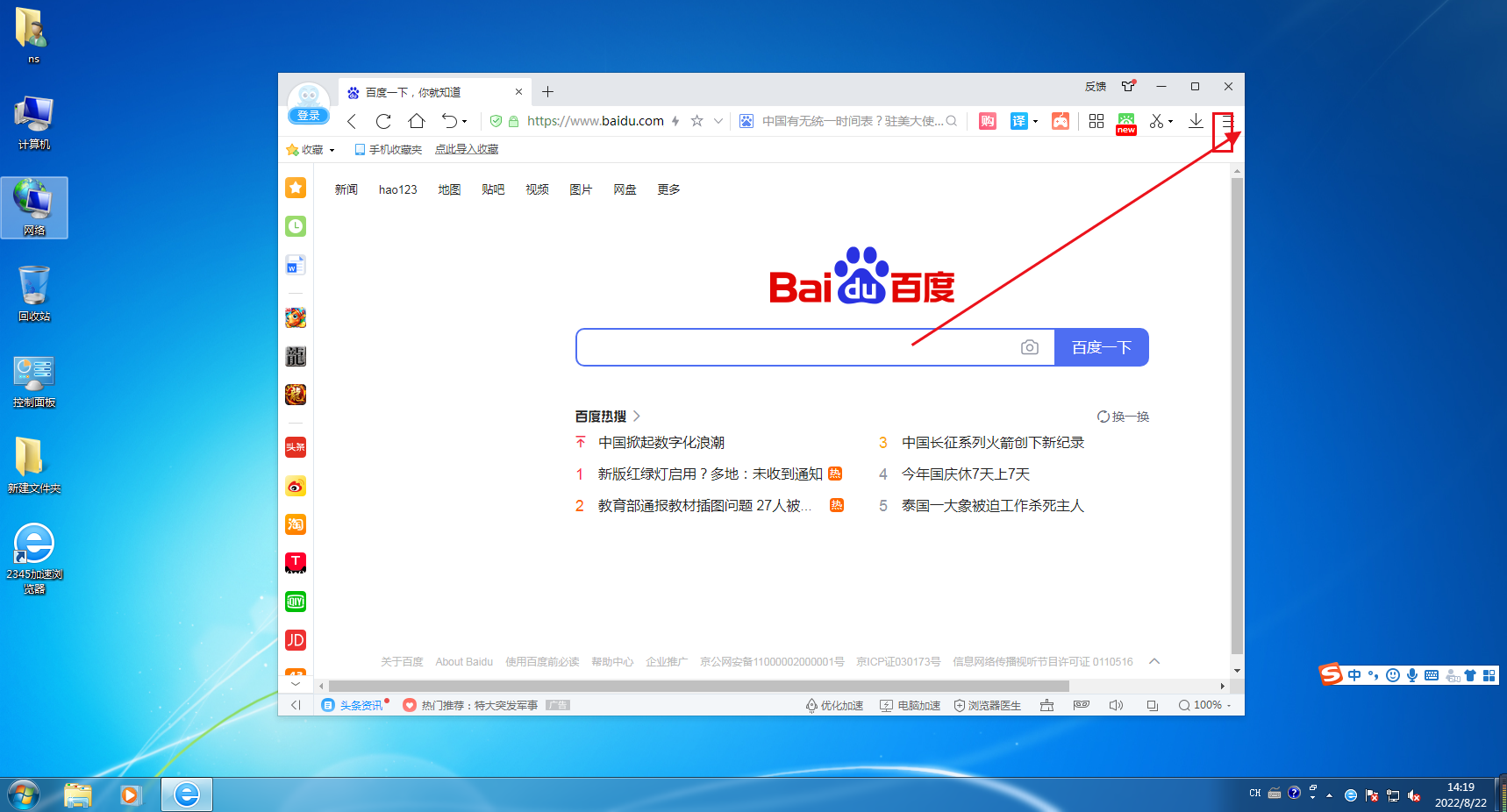This screenshot has width=1507, height=812.
Task: Open hot search 今年国庆休7天上7天
Action: (x=966, y=474)
